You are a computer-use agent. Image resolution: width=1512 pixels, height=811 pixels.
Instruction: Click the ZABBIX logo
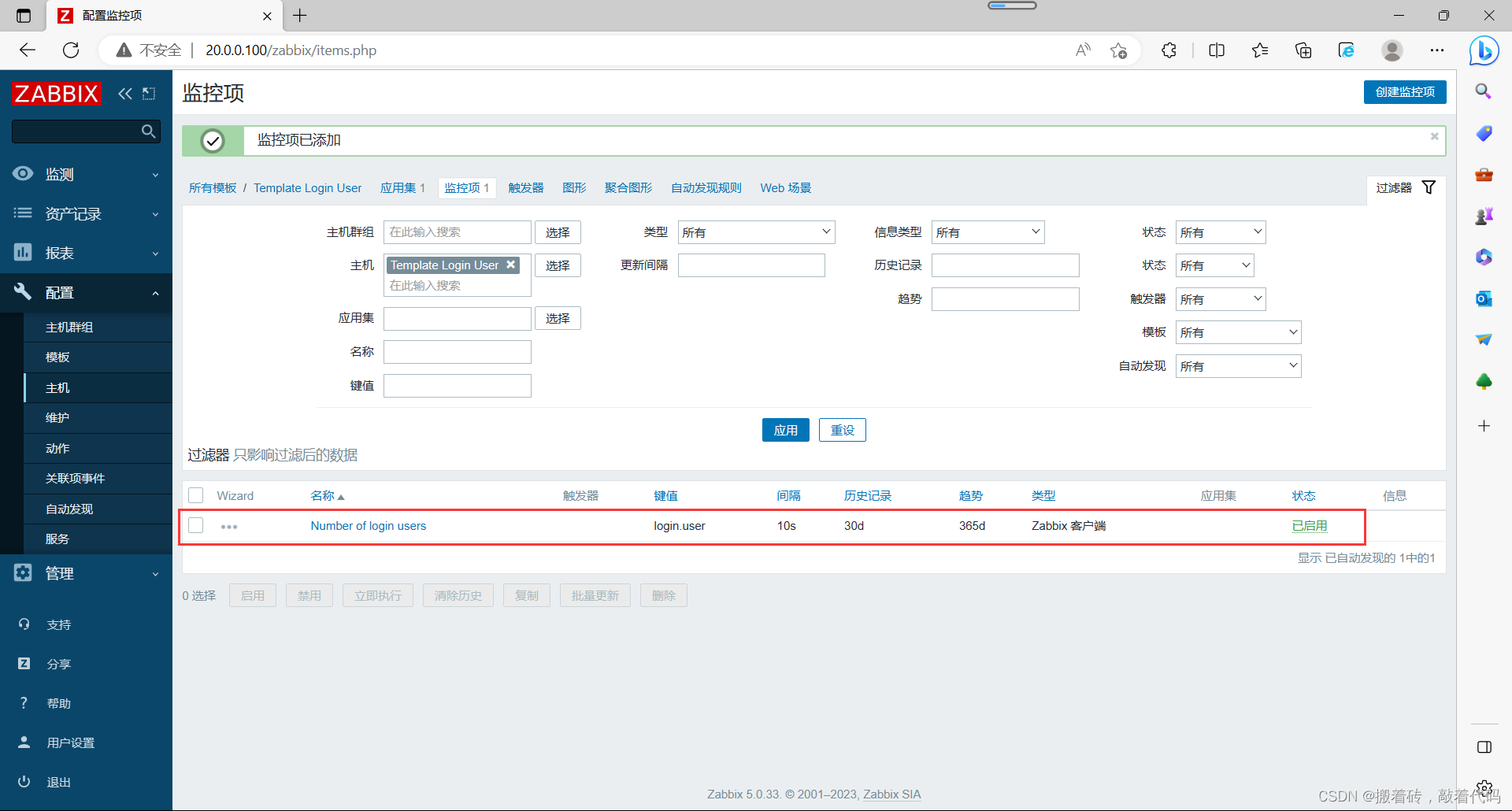[57, 94]
